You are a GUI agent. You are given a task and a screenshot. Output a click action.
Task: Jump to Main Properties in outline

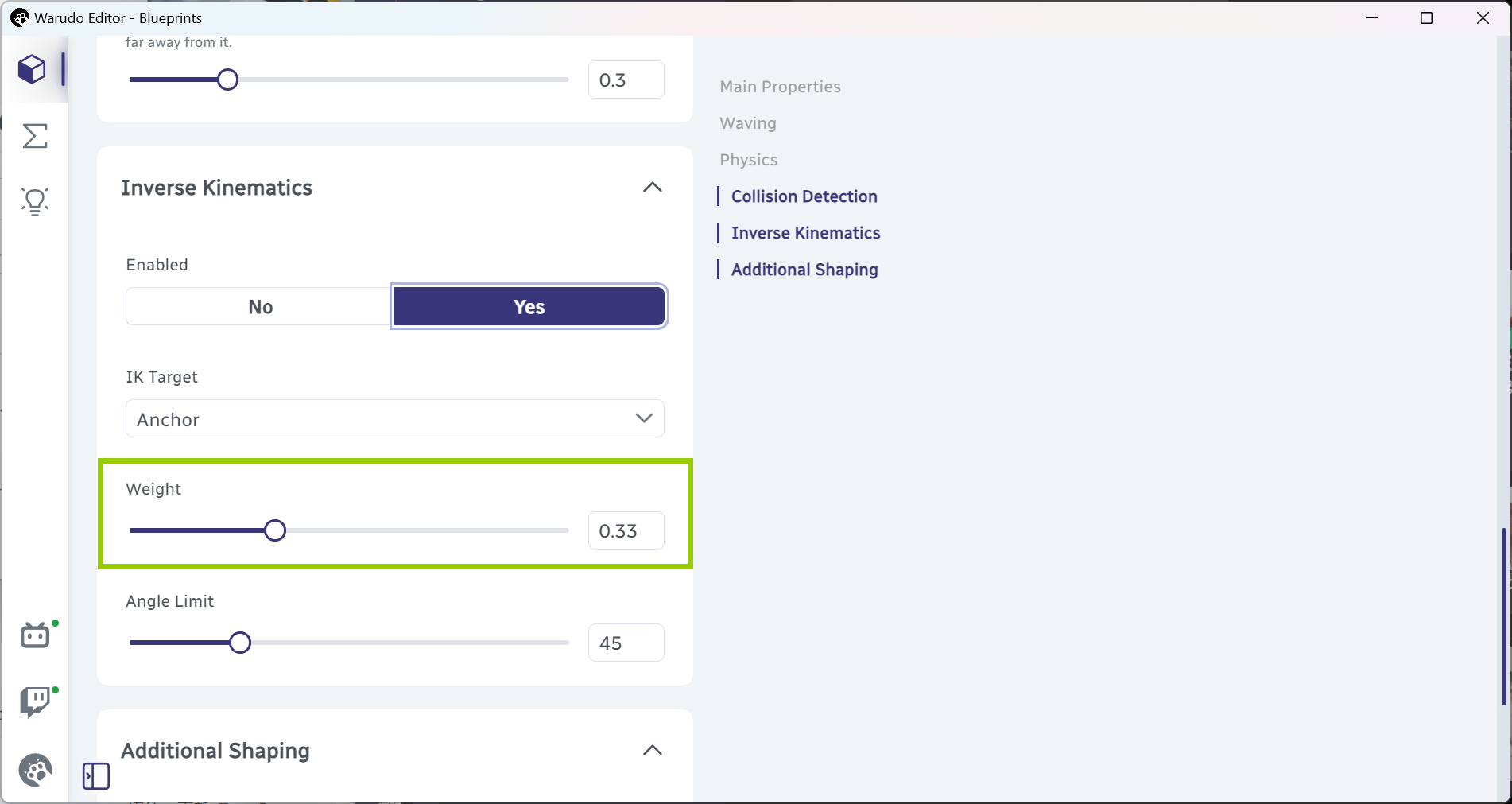pyautogui.click(x=780, y=87)
